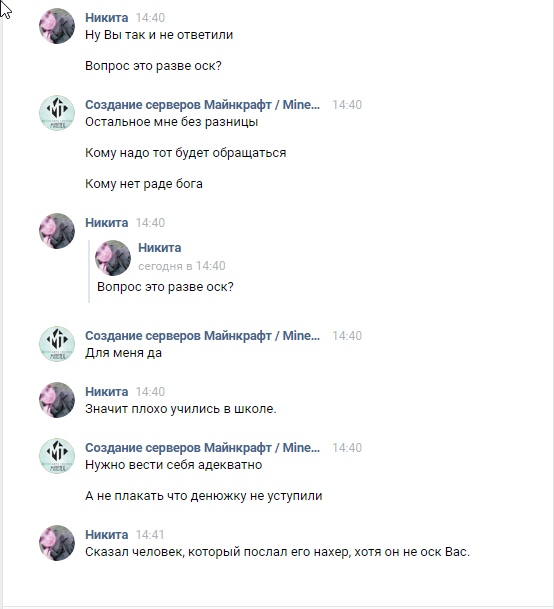Open group name above 'Нужно вести себя адекватно'
The image size is (554, 609).
(x=202, y=447)
